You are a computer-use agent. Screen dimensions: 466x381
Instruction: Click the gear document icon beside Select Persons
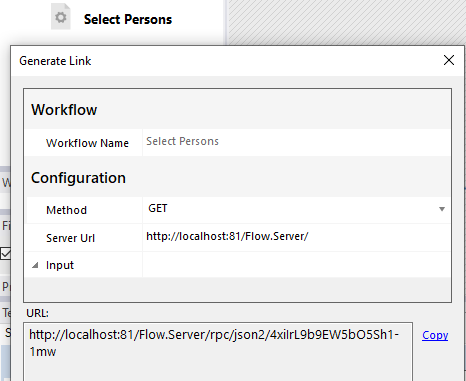point(61,17)
